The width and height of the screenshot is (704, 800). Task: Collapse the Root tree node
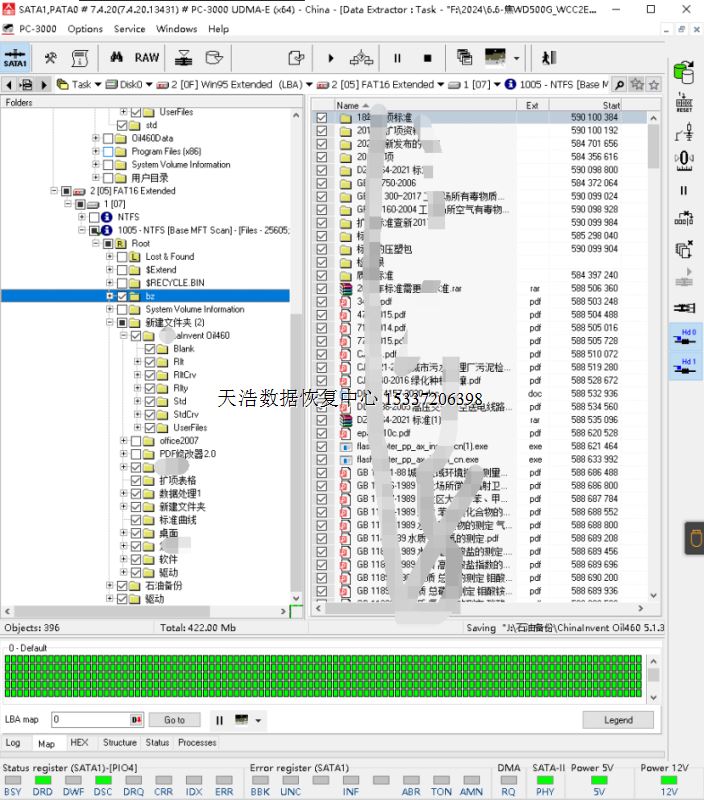point(96,243)
